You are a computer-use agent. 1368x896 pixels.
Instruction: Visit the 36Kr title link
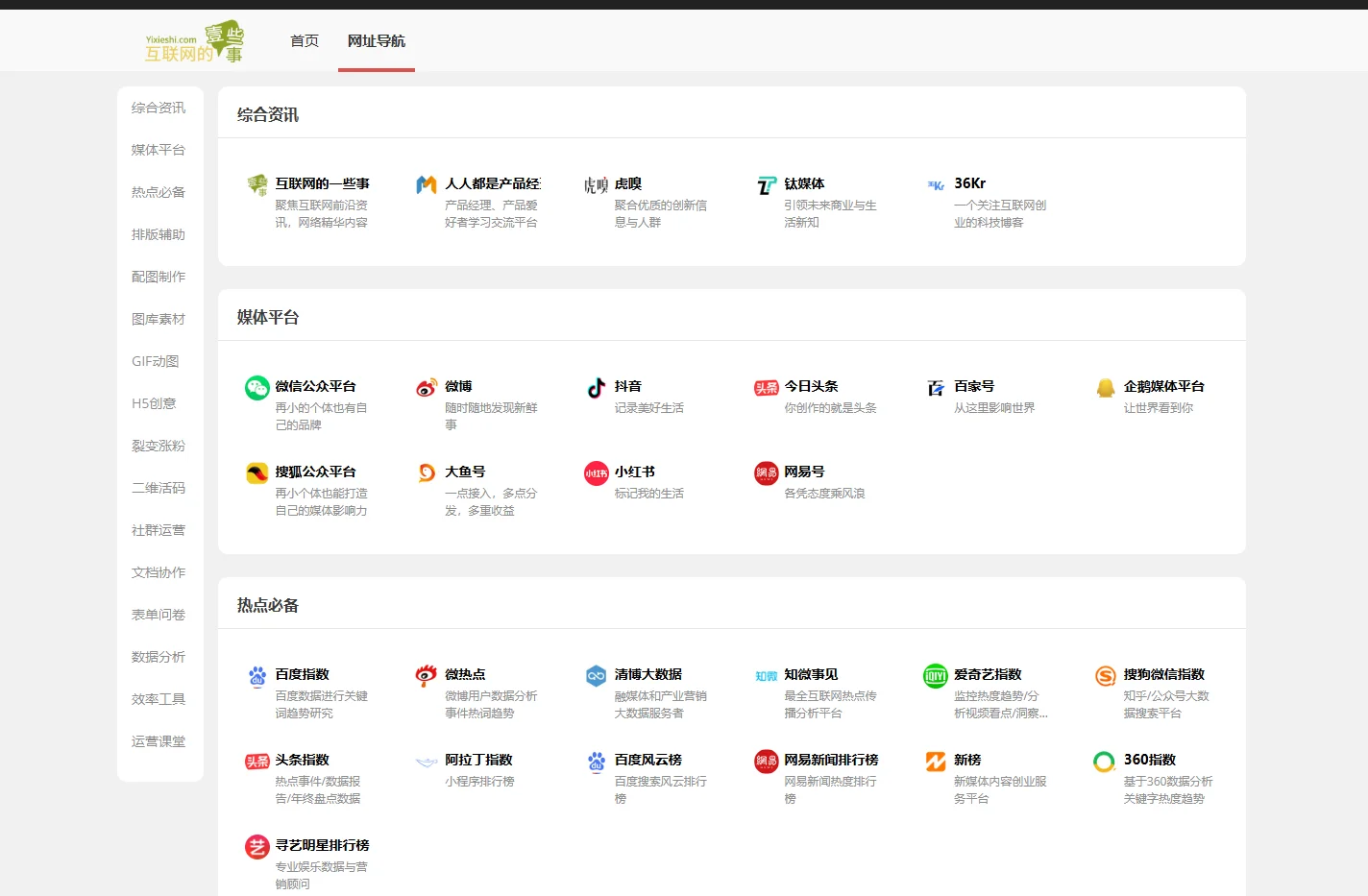tap(969, 183)
